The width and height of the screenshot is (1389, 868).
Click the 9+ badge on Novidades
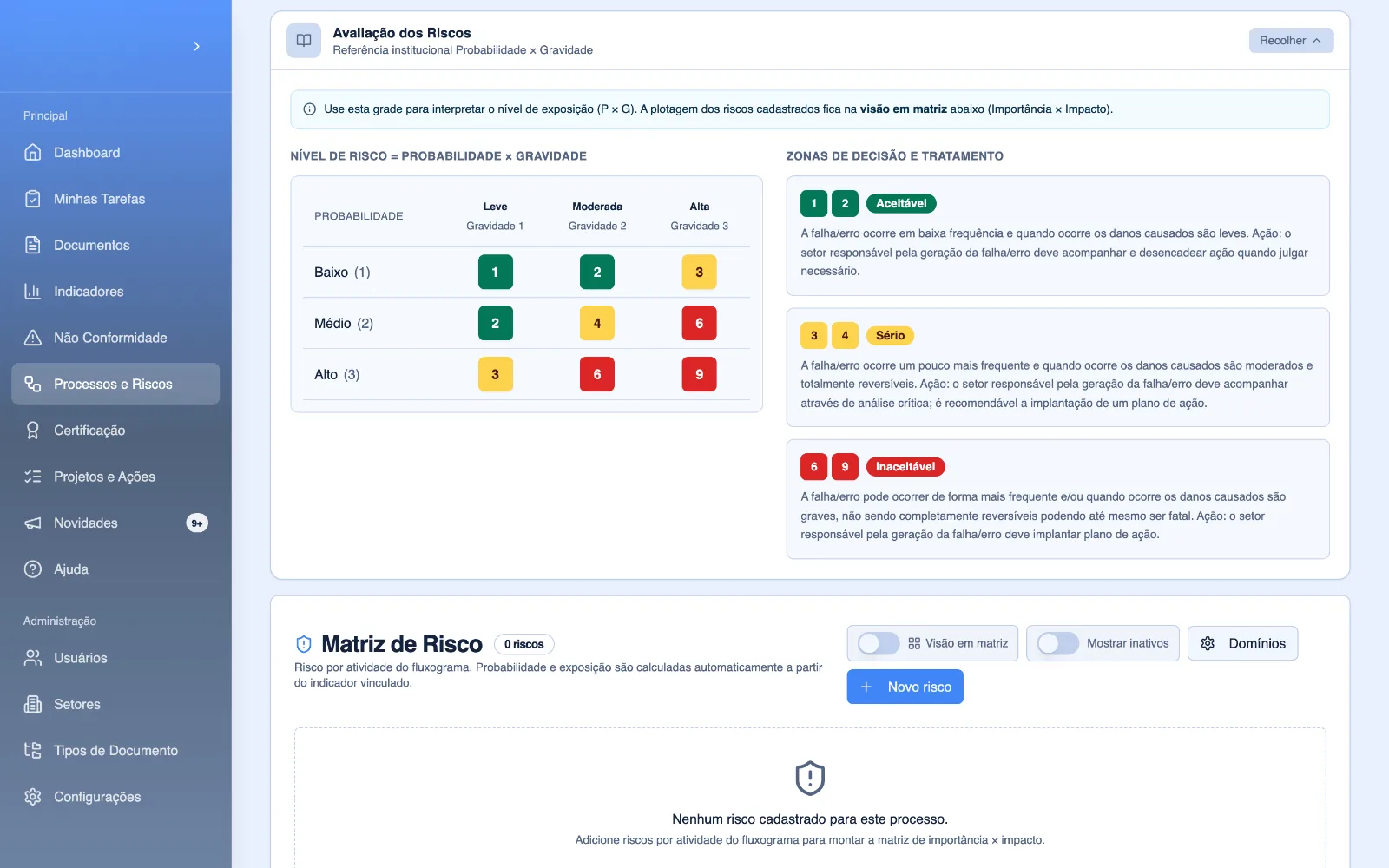pyautogui.click(x=197, y=523)
